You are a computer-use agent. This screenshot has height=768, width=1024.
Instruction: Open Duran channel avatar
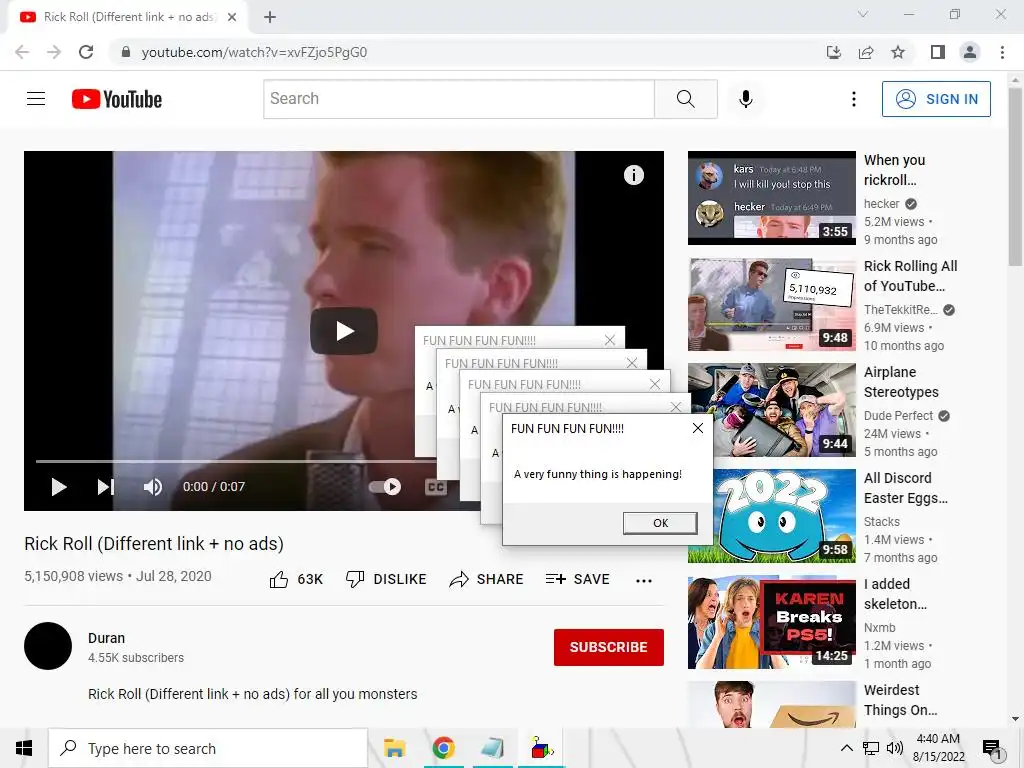tap(48, 646)
